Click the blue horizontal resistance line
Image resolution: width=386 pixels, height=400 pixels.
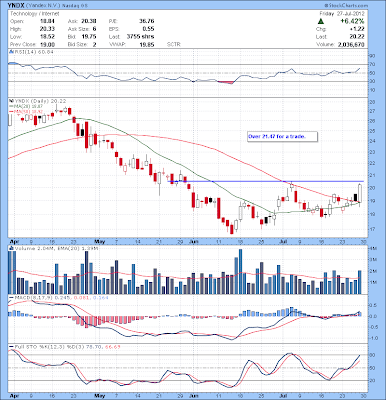pos(266,181)
